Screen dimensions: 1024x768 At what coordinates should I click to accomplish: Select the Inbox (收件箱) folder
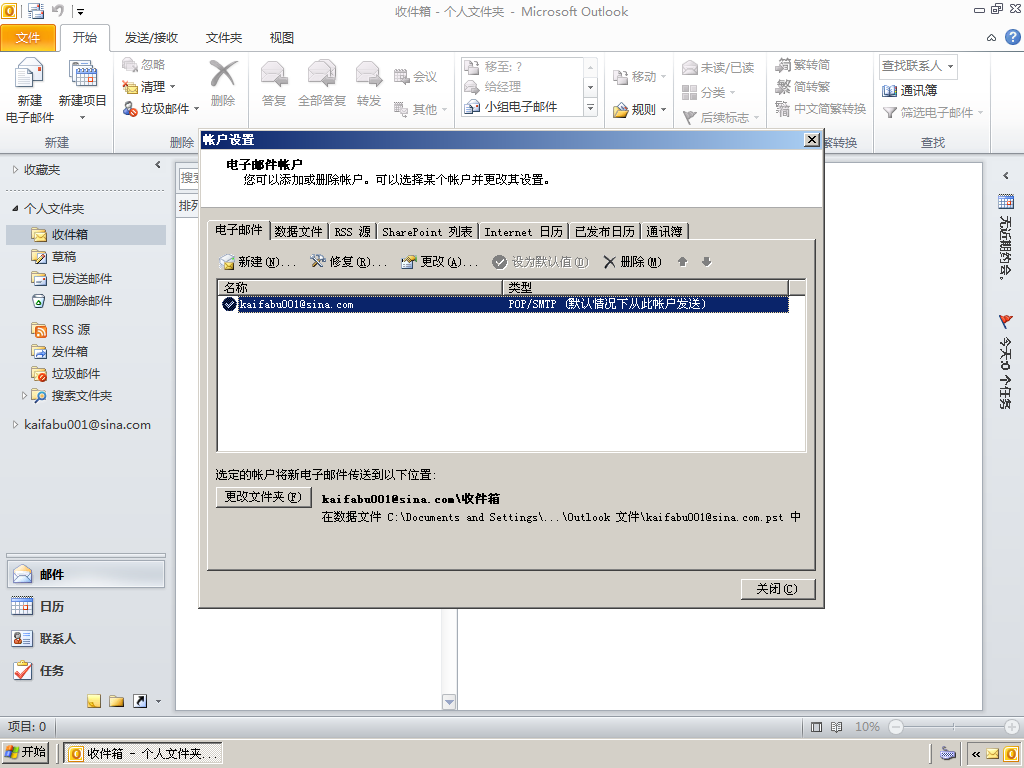click(x=86, y=234)
